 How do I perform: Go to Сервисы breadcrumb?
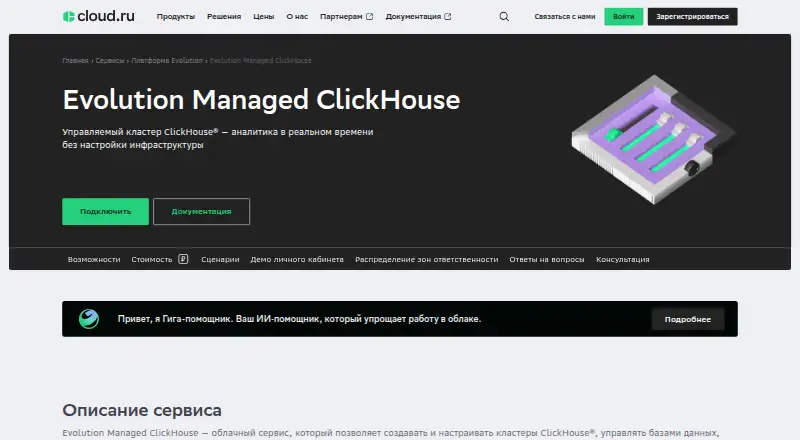pyautogui.click(x=110, y=60)
